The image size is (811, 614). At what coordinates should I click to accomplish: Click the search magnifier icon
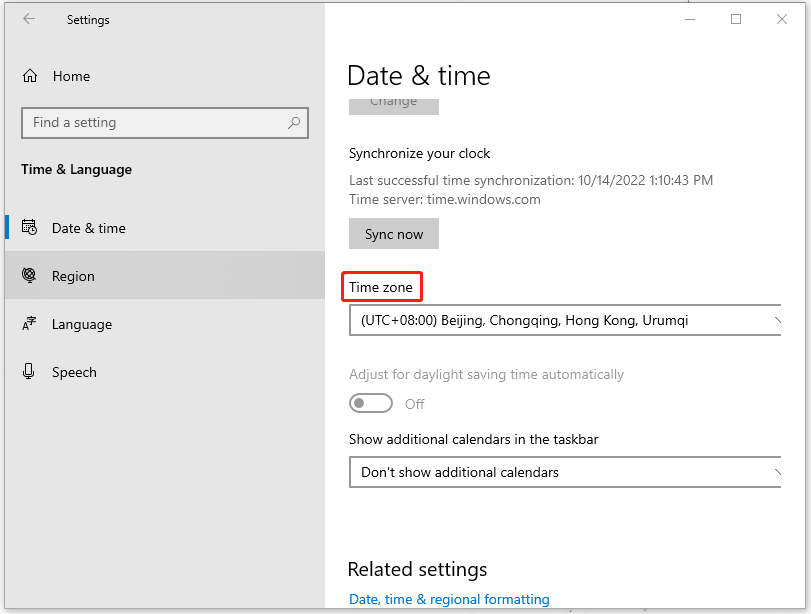[x=293, y=122]
